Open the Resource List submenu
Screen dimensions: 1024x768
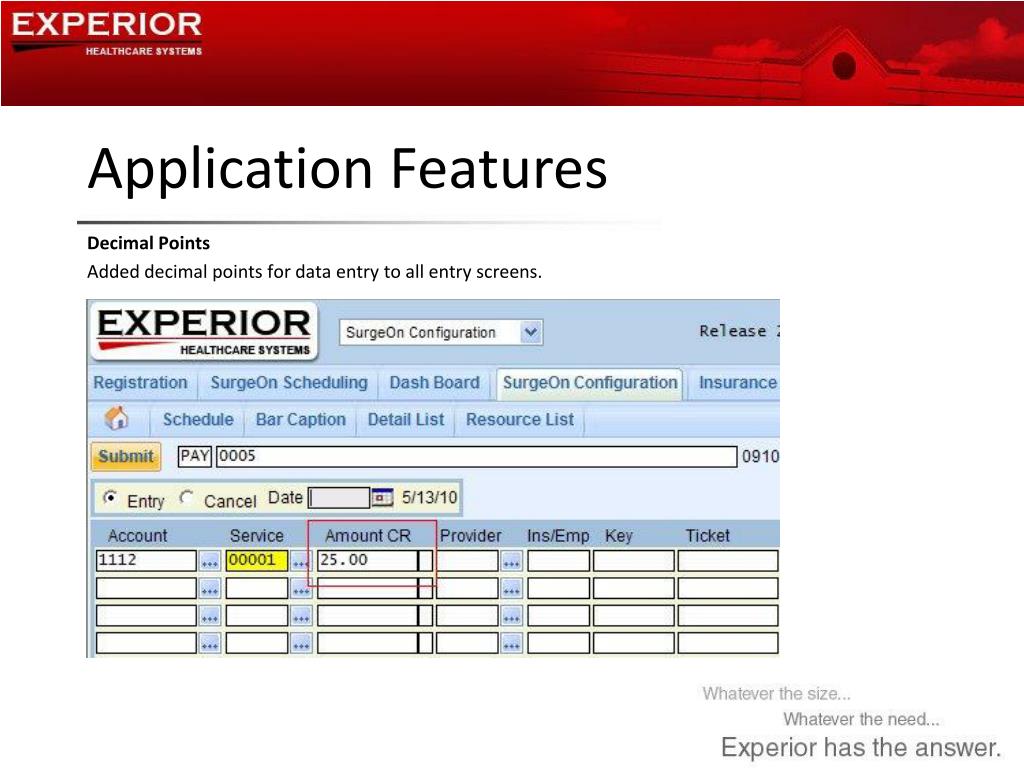click(x=520, y=419)
